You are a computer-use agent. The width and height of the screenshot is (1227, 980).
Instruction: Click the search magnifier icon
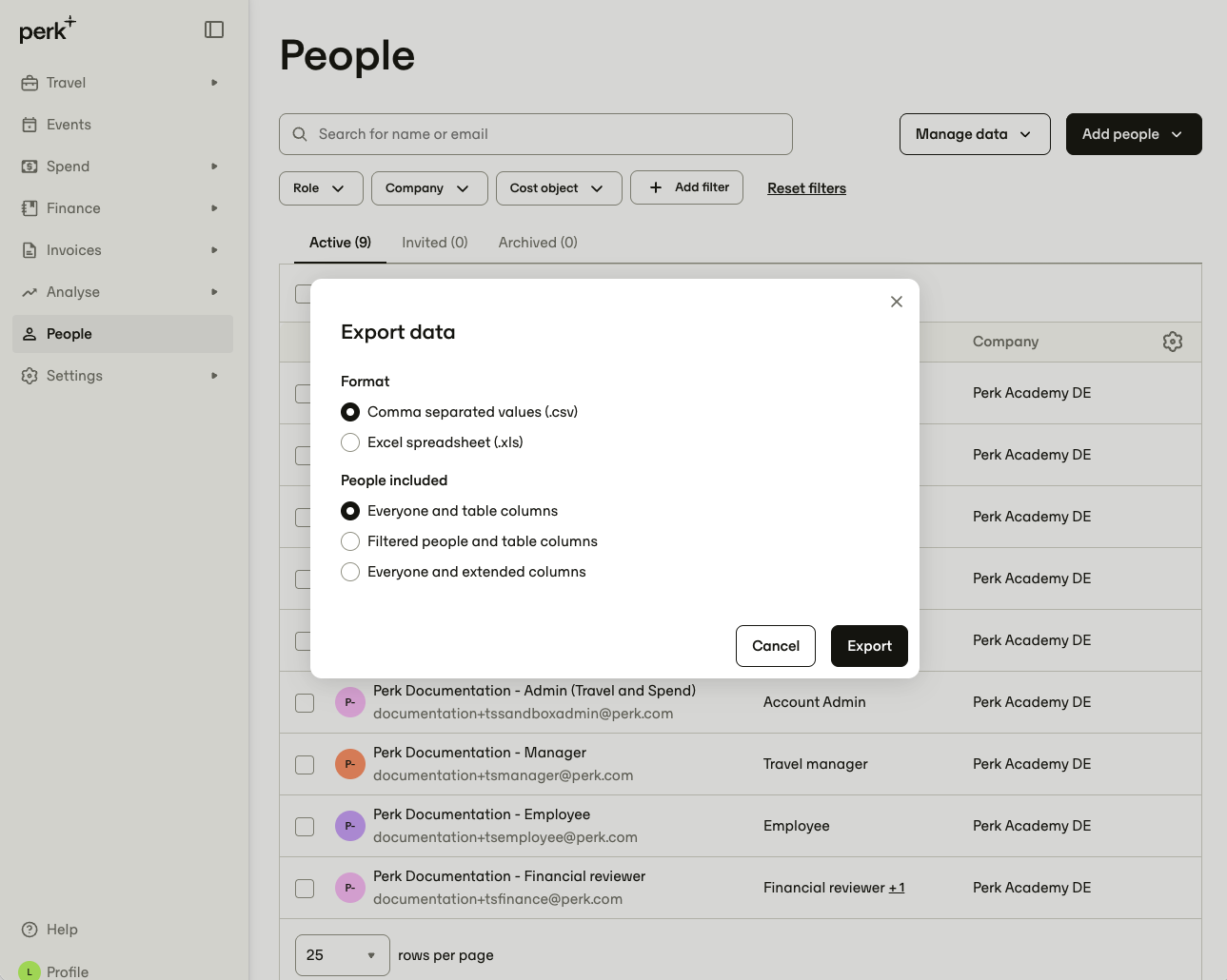tap(300, 134)
